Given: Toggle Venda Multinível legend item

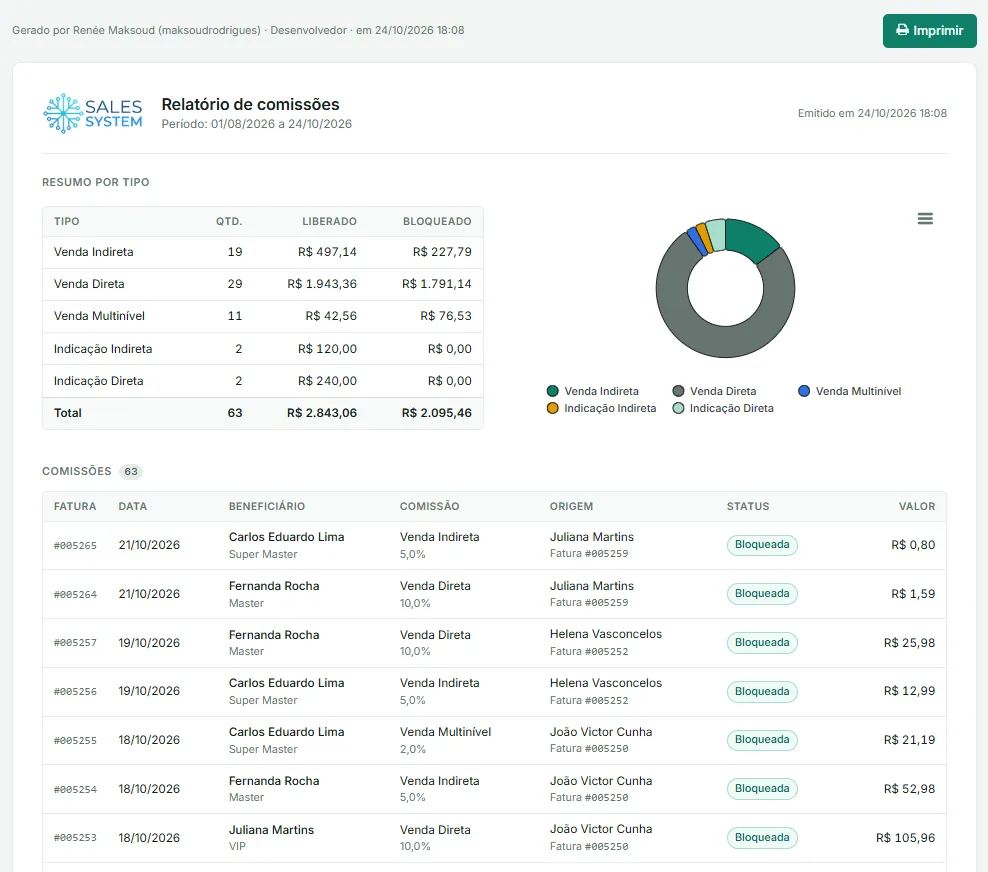Looking at the screenshot, I should click(x=849, y=391).
